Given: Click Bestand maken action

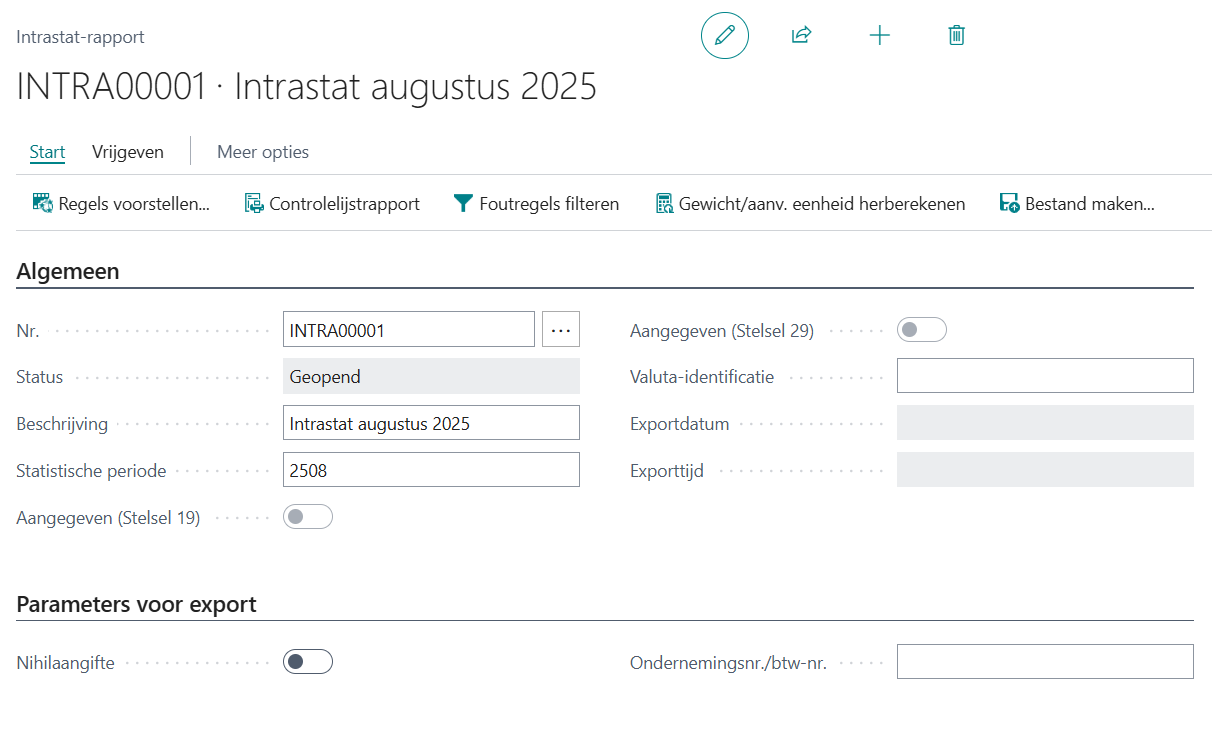Looking at the screenshot, I should 1077,204.
